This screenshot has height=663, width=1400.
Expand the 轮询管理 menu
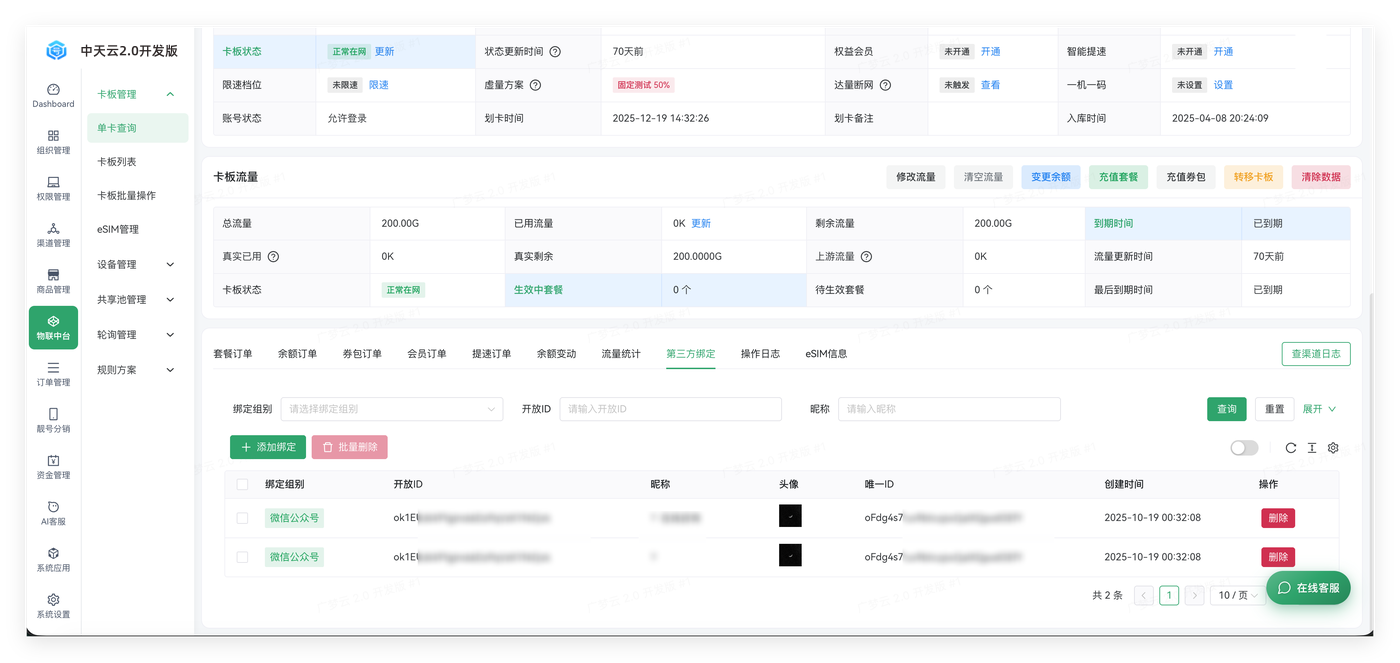pos(170,334)
